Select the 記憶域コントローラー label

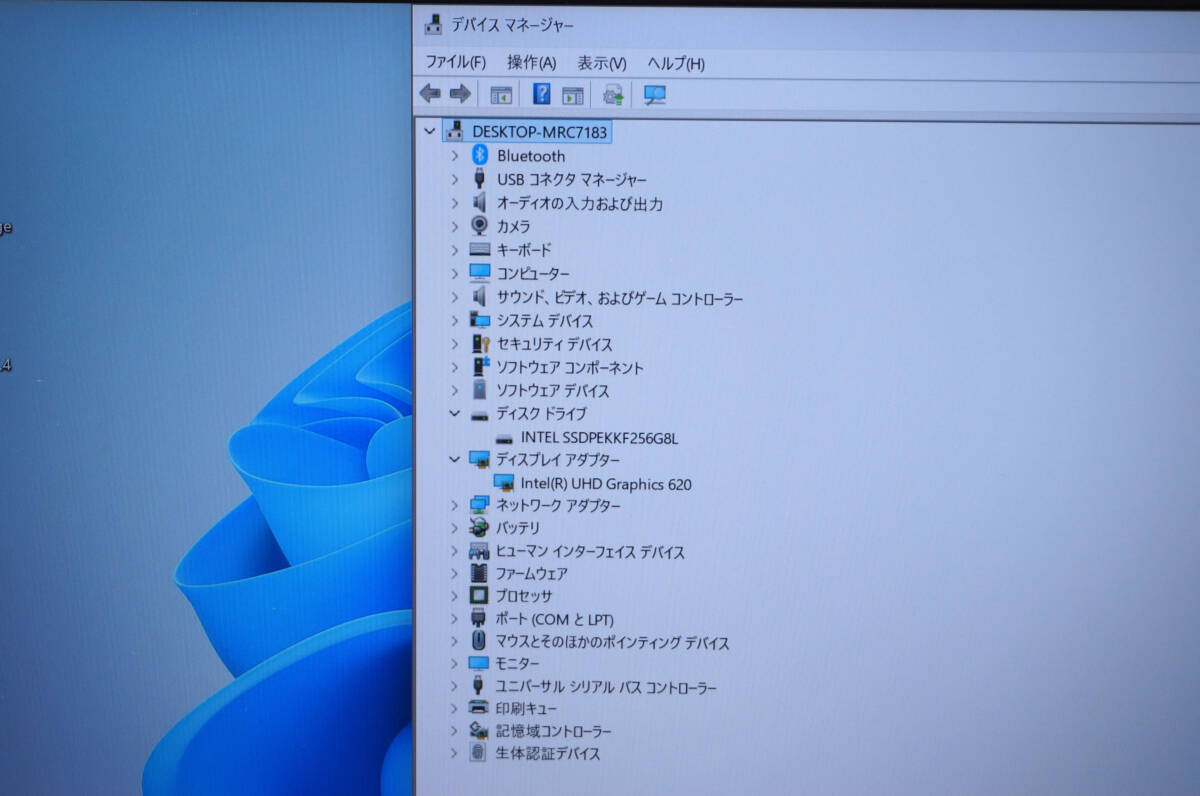[554, 731]
